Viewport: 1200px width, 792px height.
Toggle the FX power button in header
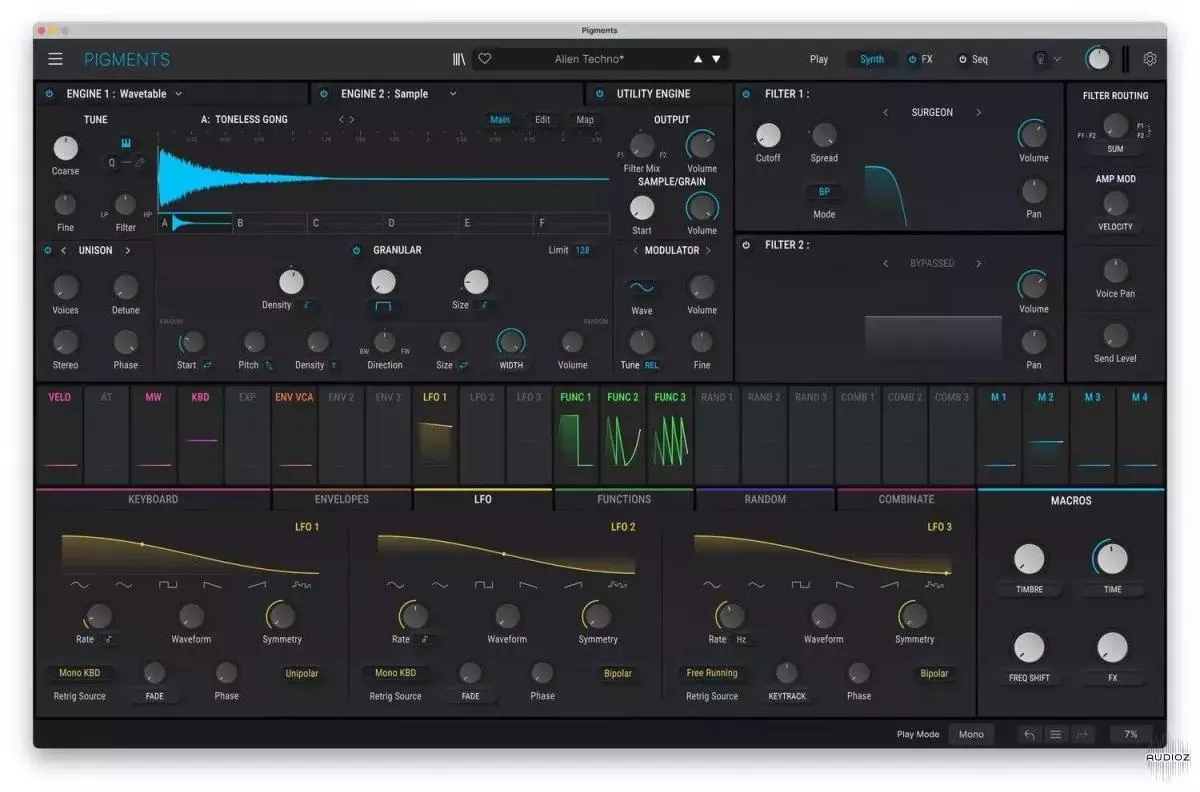pyautogui.click(x=912, y=59)
